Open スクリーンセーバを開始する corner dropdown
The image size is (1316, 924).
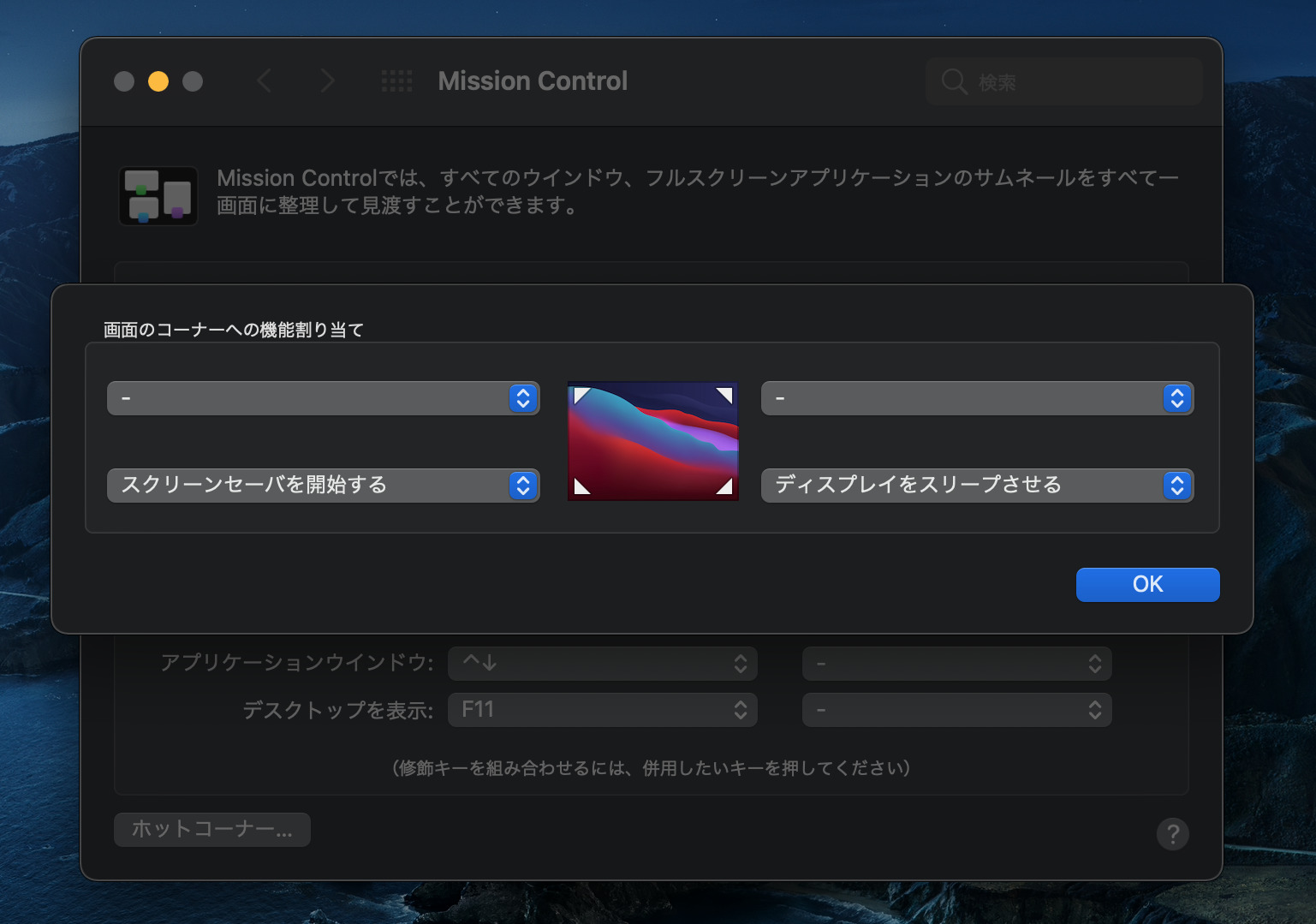323,486
